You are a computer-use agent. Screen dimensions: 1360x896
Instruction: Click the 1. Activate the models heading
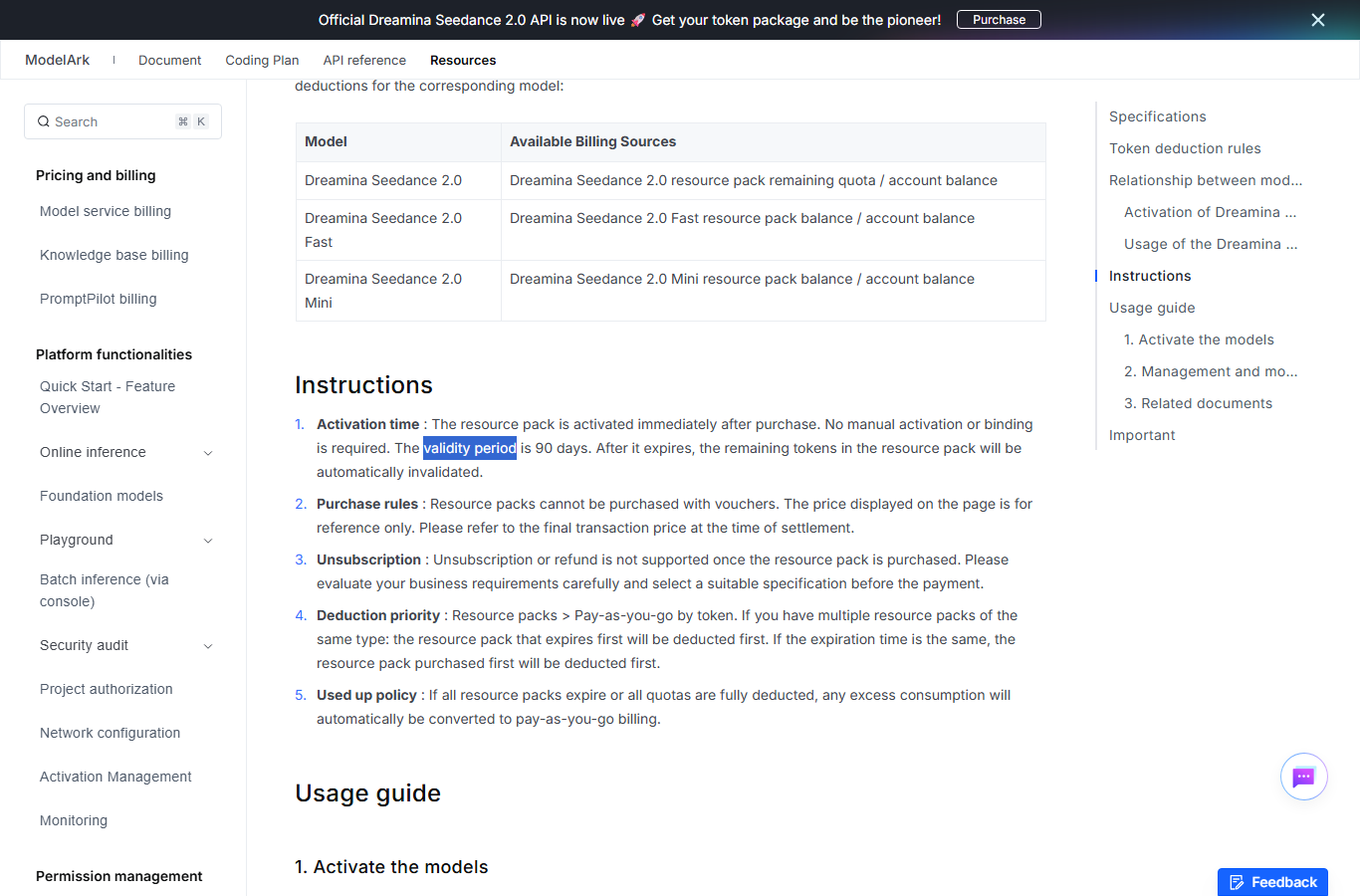391,867
